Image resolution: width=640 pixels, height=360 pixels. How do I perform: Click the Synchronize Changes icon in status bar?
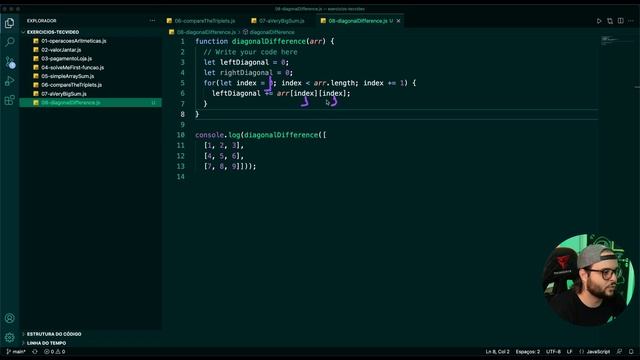(x=35, y=351)
